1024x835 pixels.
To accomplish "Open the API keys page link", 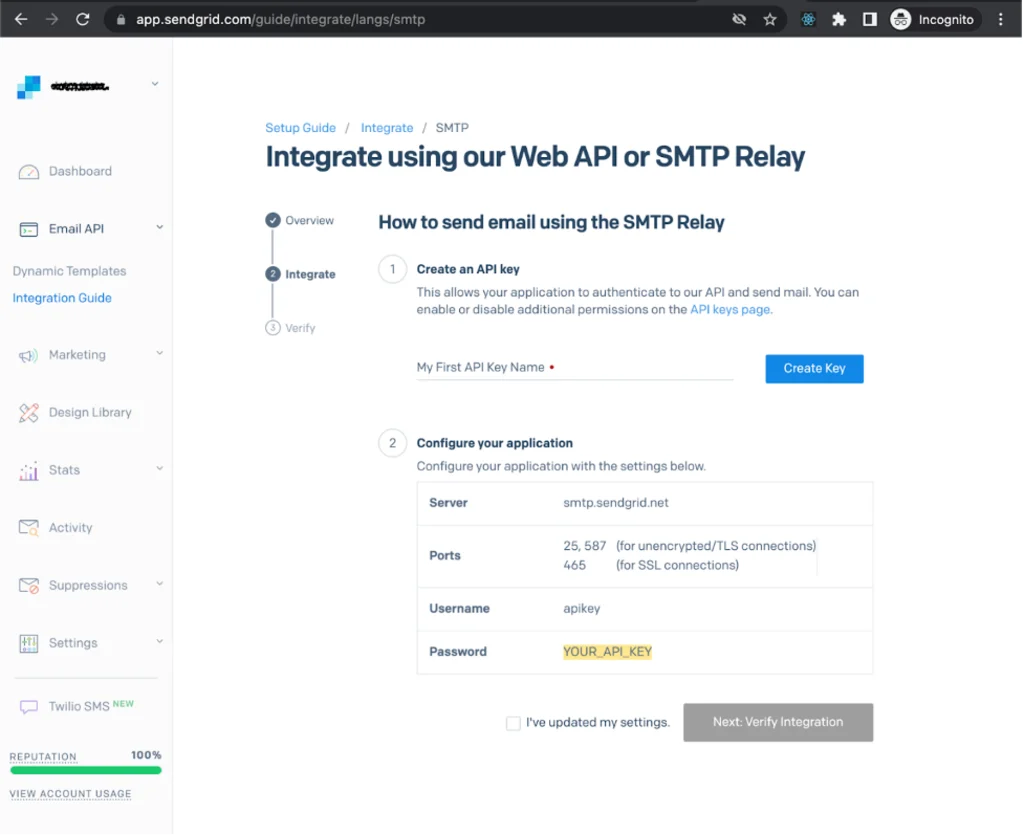I will pos(729,309).
